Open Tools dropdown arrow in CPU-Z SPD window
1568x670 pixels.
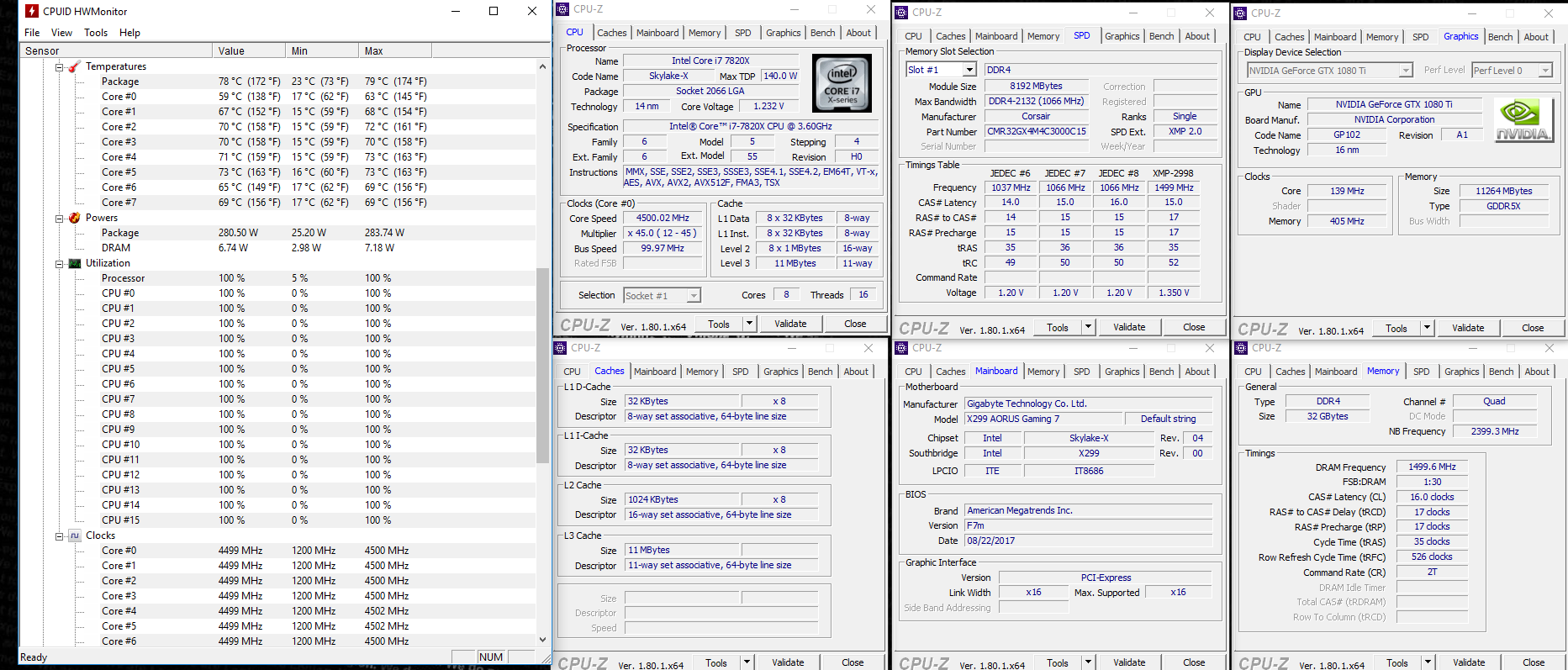pyautogui.click(x=1088, y=327)
